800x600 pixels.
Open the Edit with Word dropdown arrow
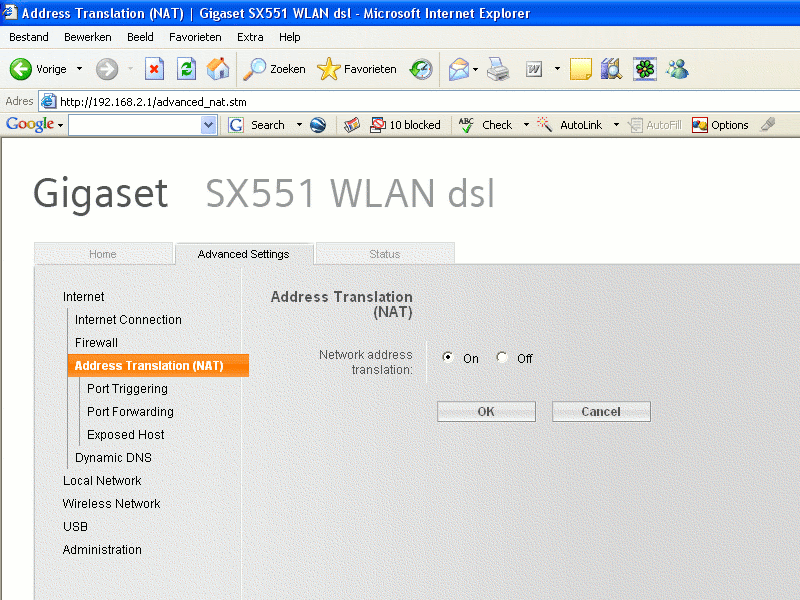(557, 68)
